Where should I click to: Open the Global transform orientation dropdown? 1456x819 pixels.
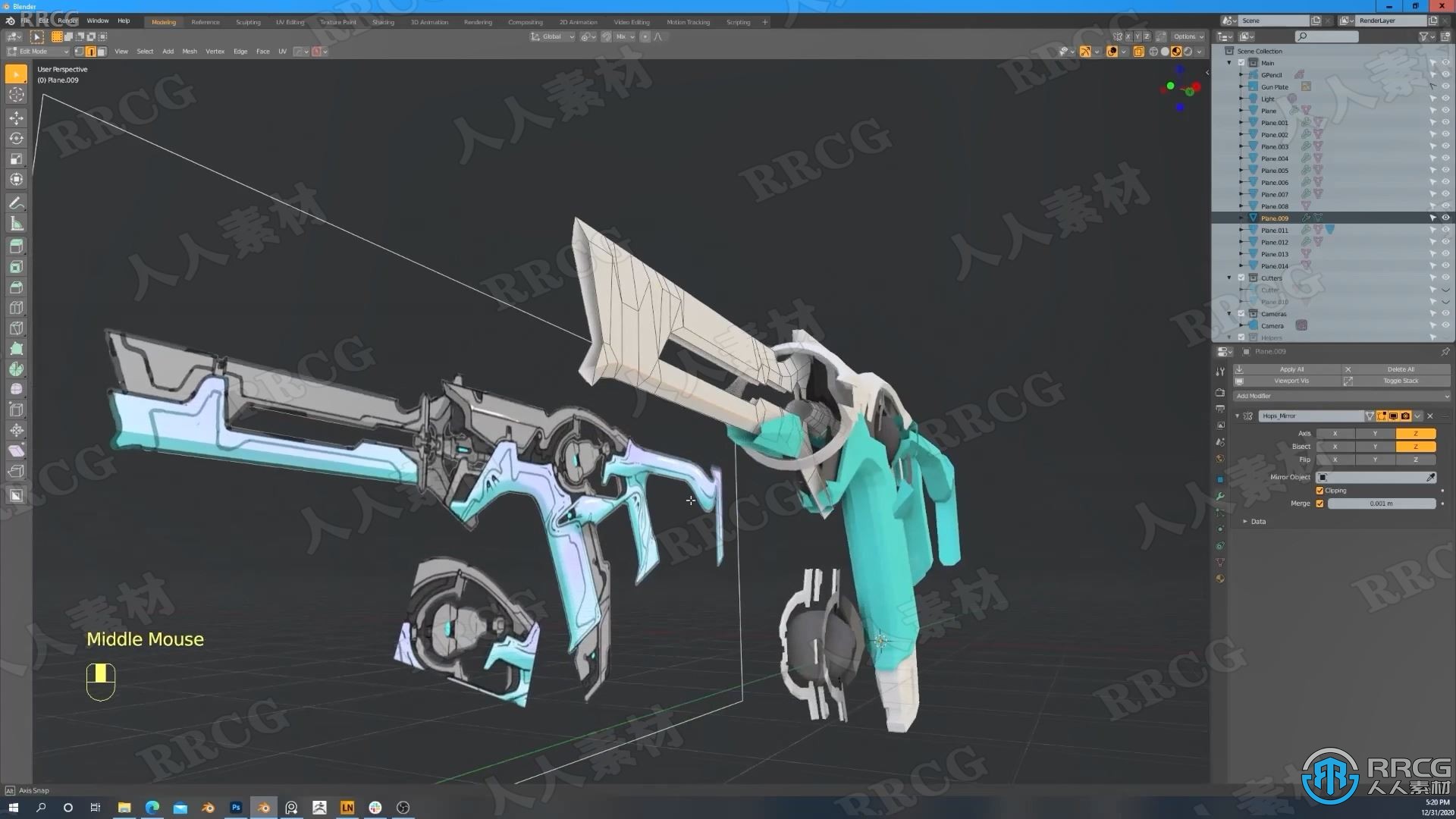(x=552, y=36)
